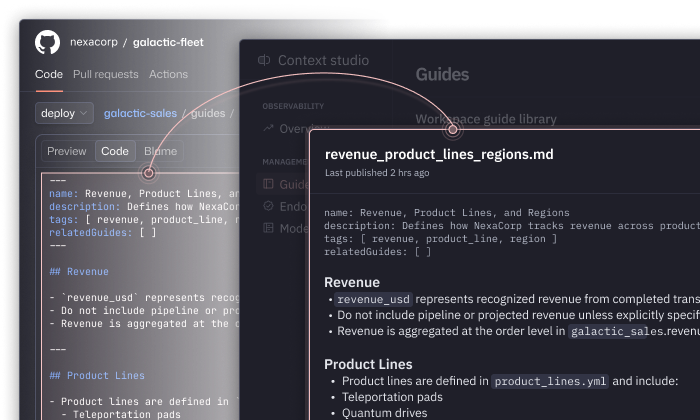The image size is (700, 420).
Task: Click the galactic_sales code chip
Action: [x=607, y=331]
